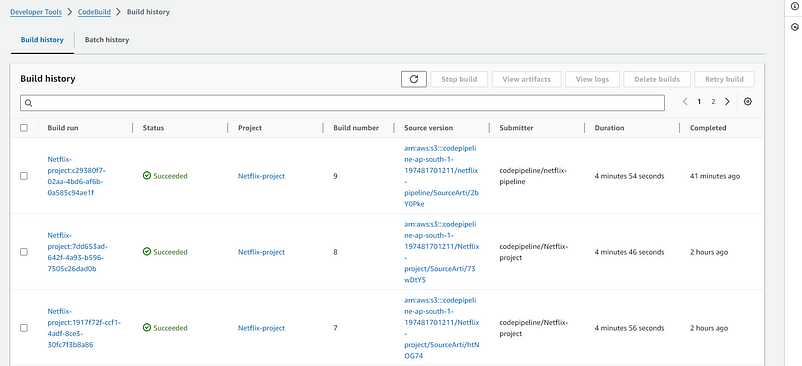
Task: Open CodeBuild breadcrumb link
Action: tap(94, 12)
